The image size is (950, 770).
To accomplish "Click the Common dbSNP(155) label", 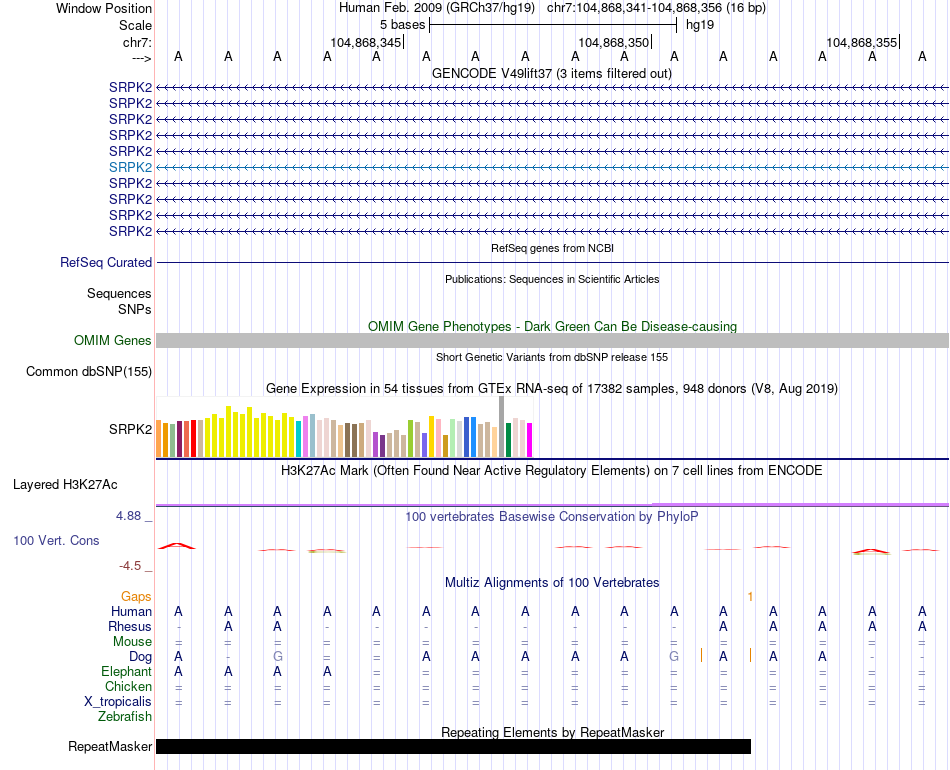I will (x=89, y=371).
